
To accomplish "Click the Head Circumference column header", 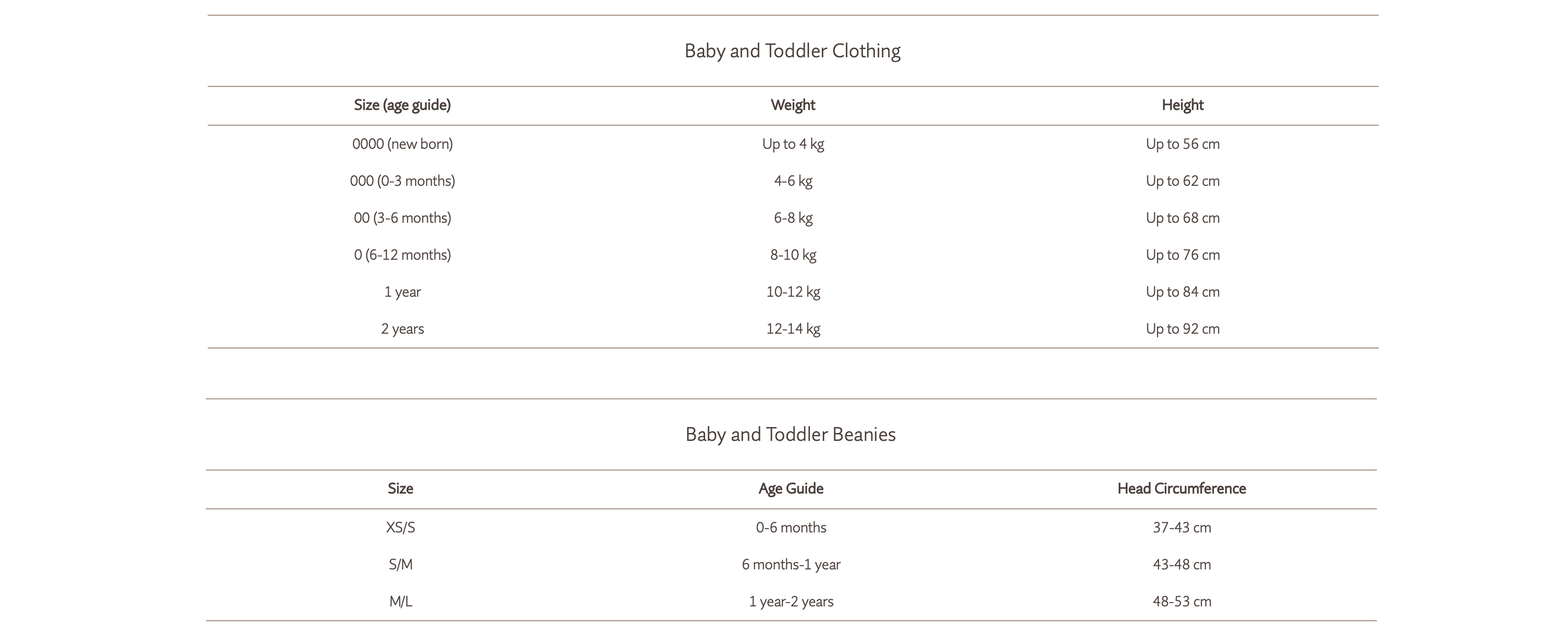I will click(x=1181, y=489).
